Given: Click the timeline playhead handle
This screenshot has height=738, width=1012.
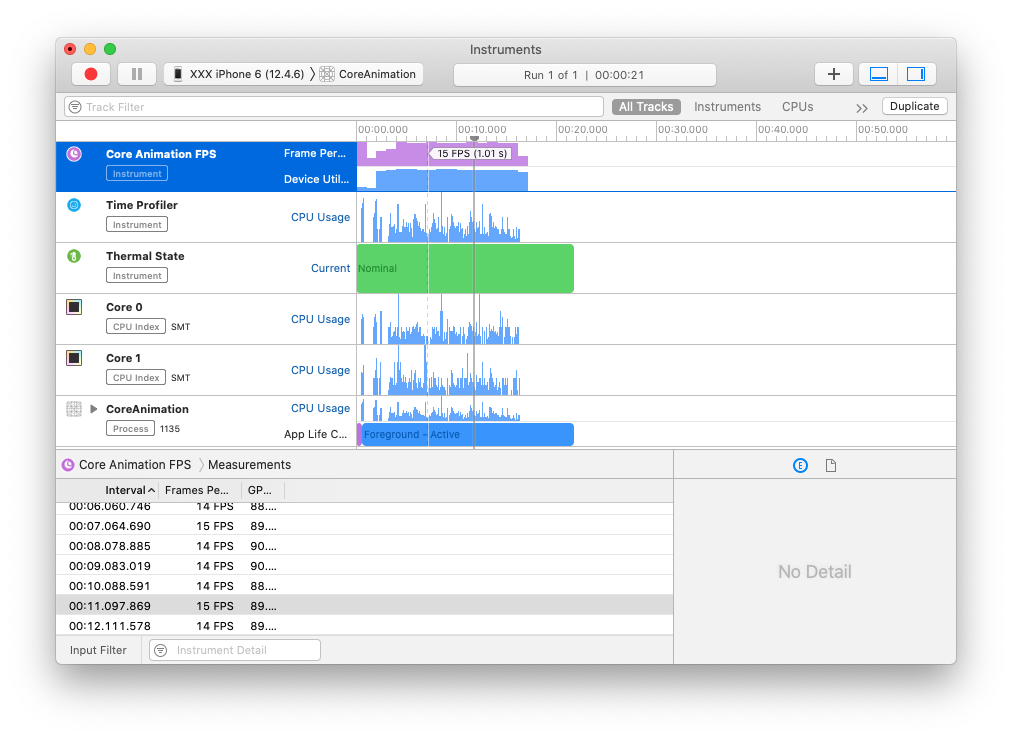Looking at the screenshot, I should [x=474, y=138].
